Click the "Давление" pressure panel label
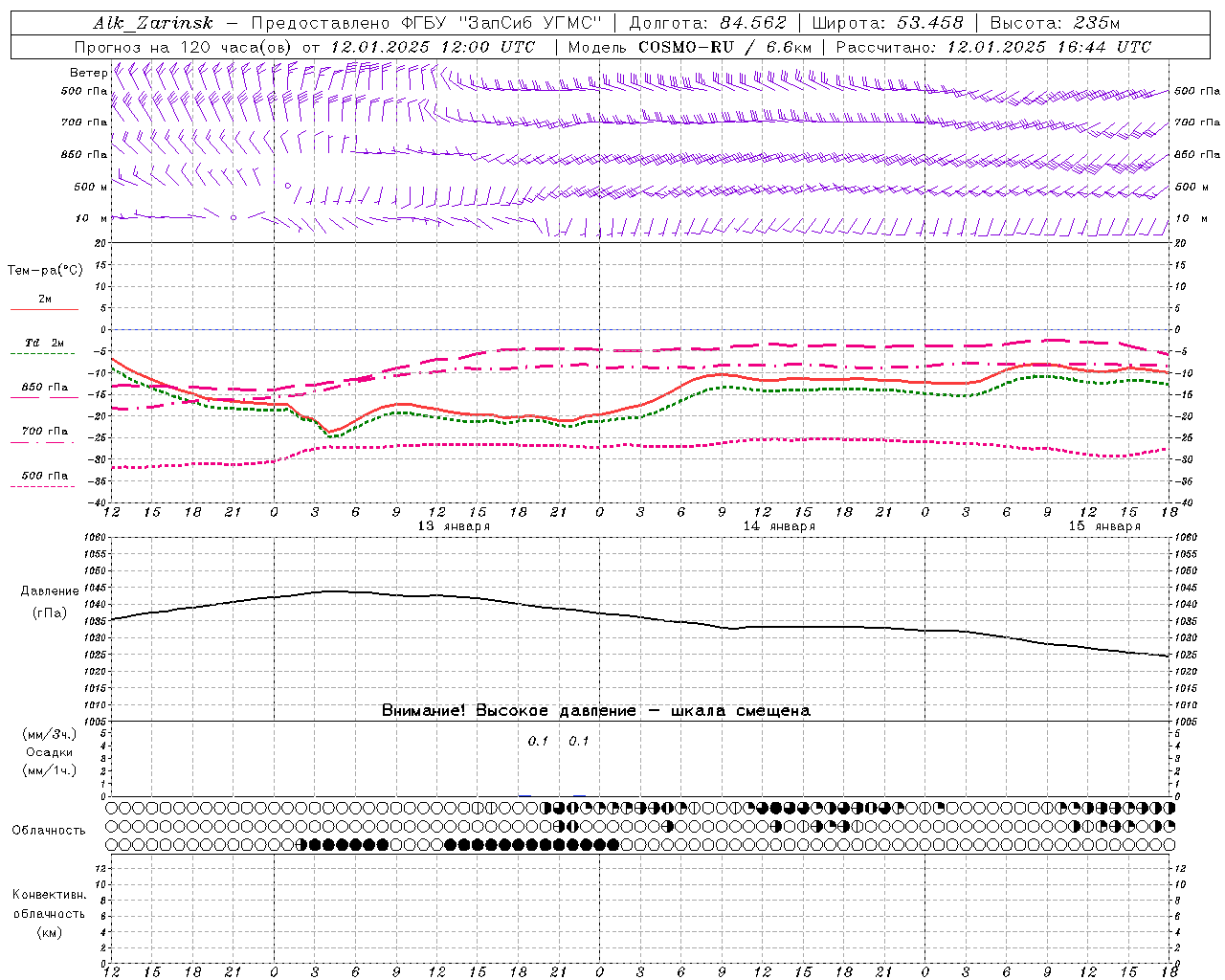Image resolution: width=1225 pixels, height=980 pixels. (x=50, y=591)
